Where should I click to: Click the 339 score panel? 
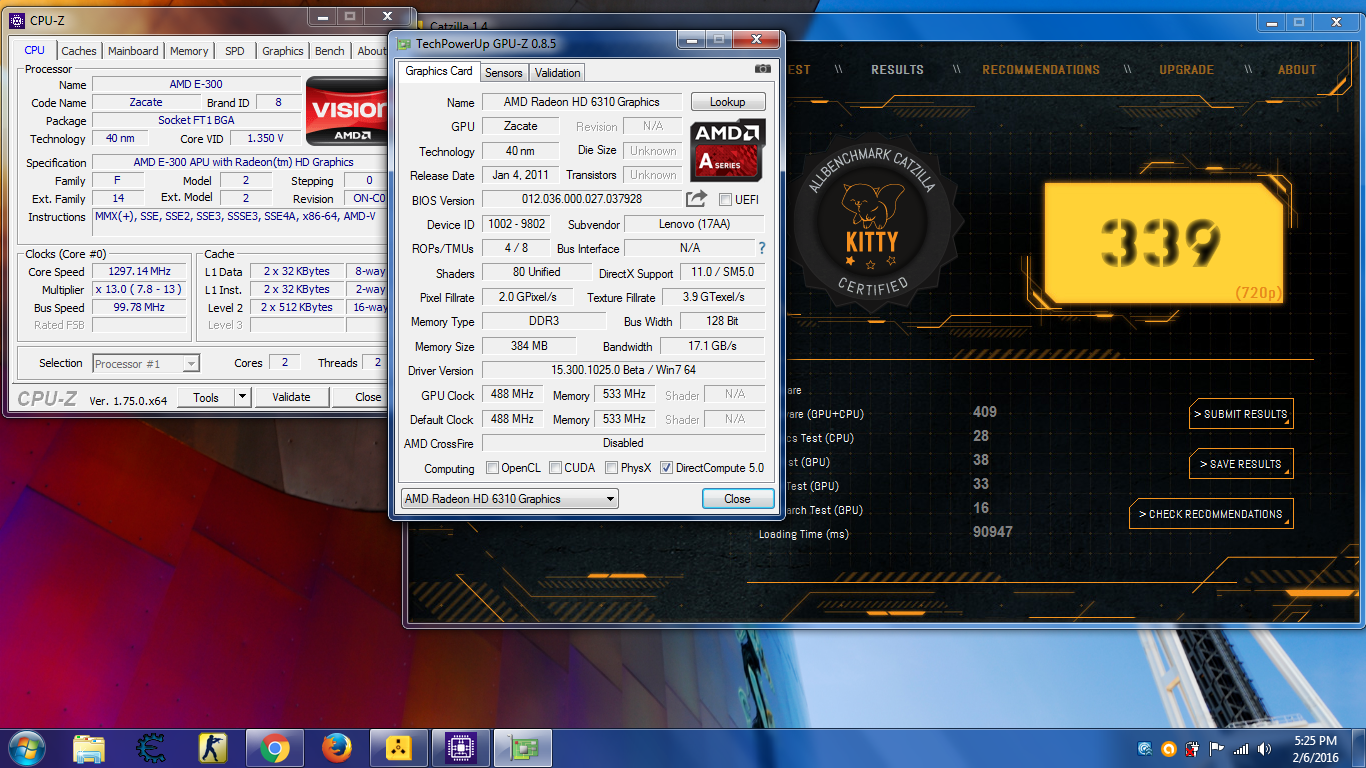(x=1164, y=241)
